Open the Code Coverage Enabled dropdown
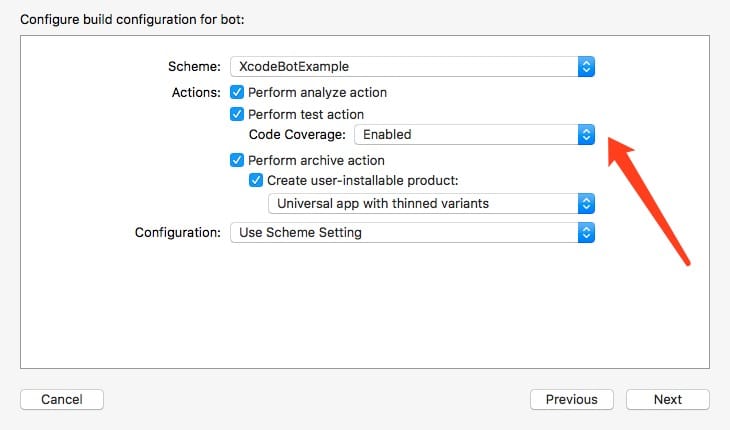730x430 pixels. point(474,134)
